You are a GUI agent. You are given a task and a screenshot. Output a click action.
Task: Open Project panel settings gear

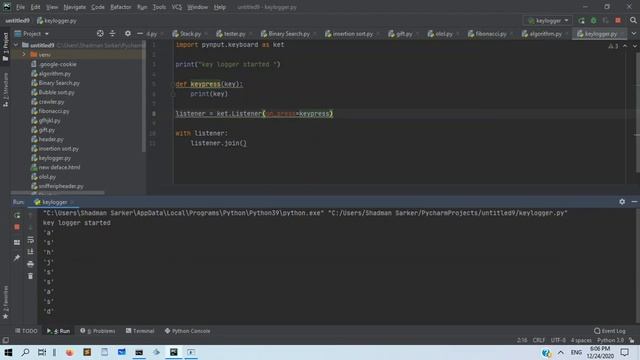click(128, 33)
